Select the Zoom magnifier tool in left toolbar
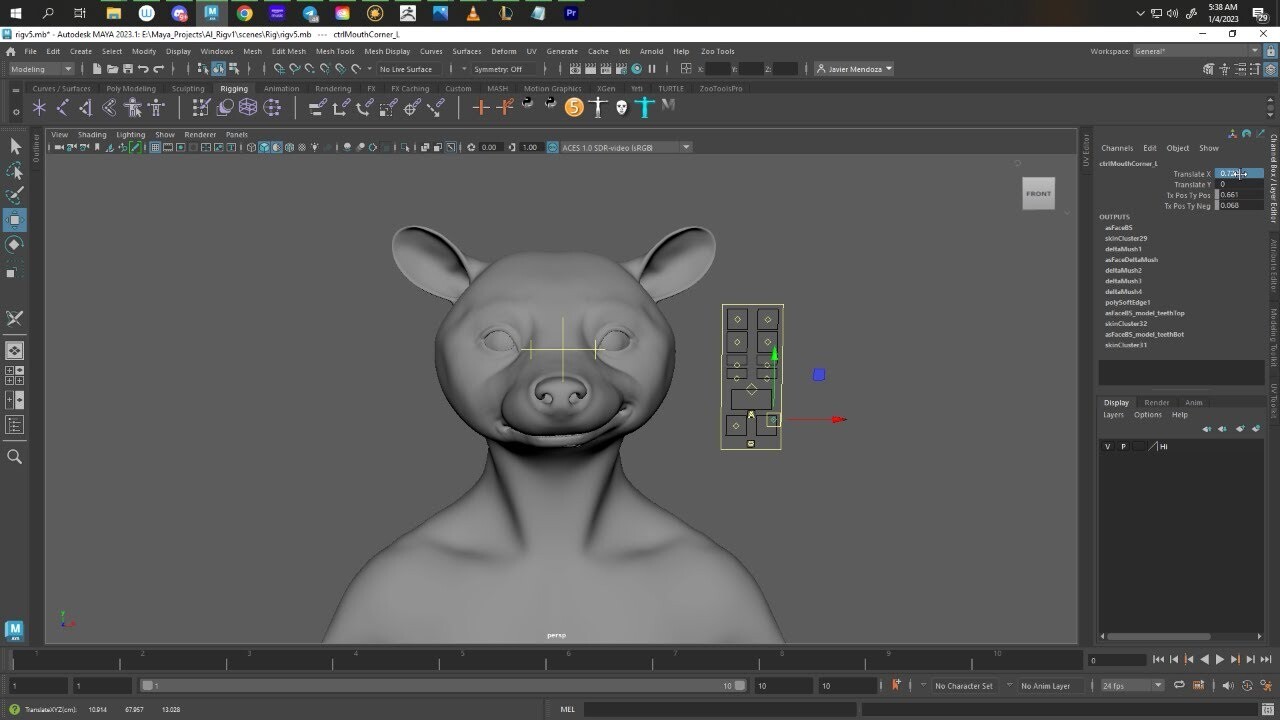 click(14, 456)
